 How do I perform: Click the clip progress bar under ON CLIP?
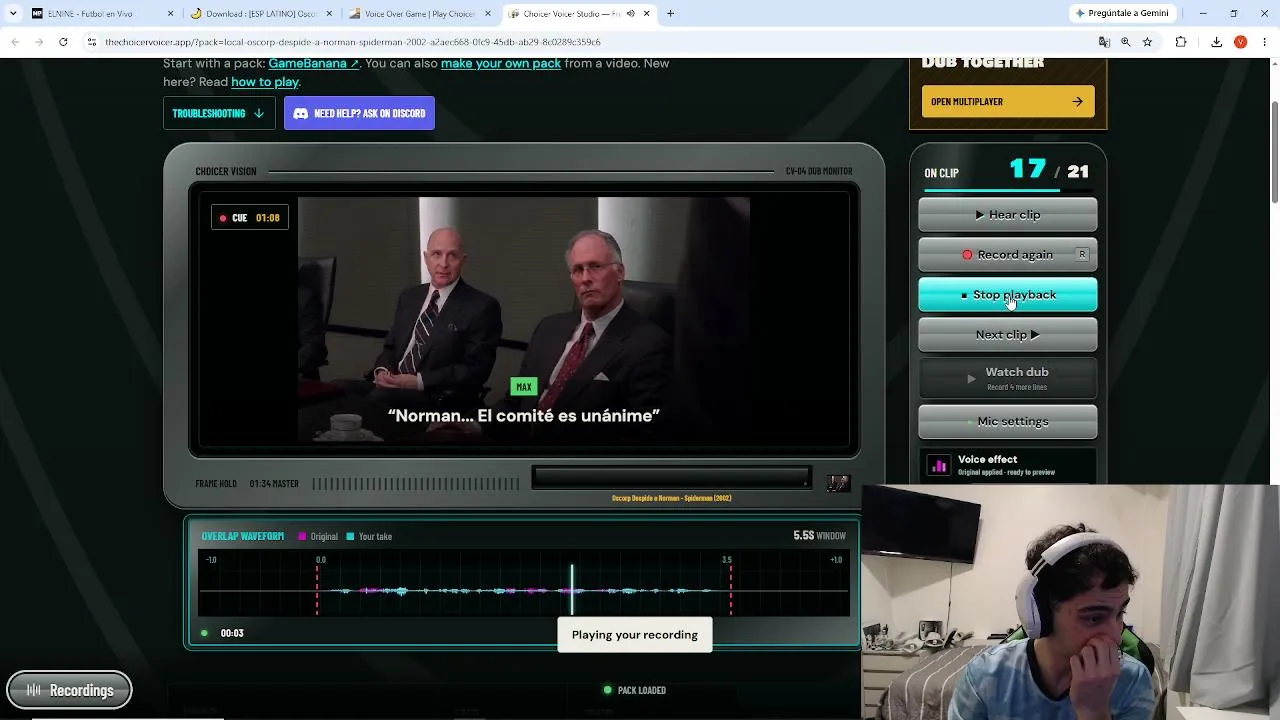click(x=1008, y=190)
